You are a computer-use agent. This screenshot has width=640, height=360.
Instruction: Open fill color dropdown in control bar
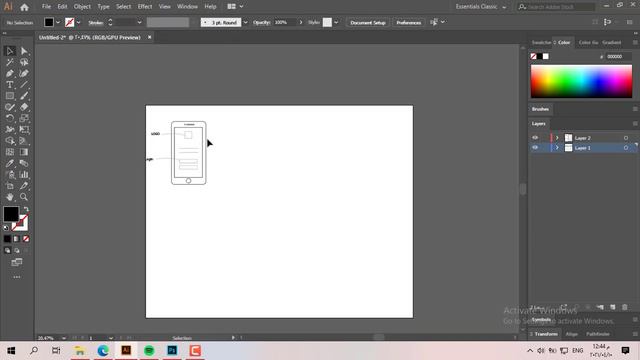[58, 22]
